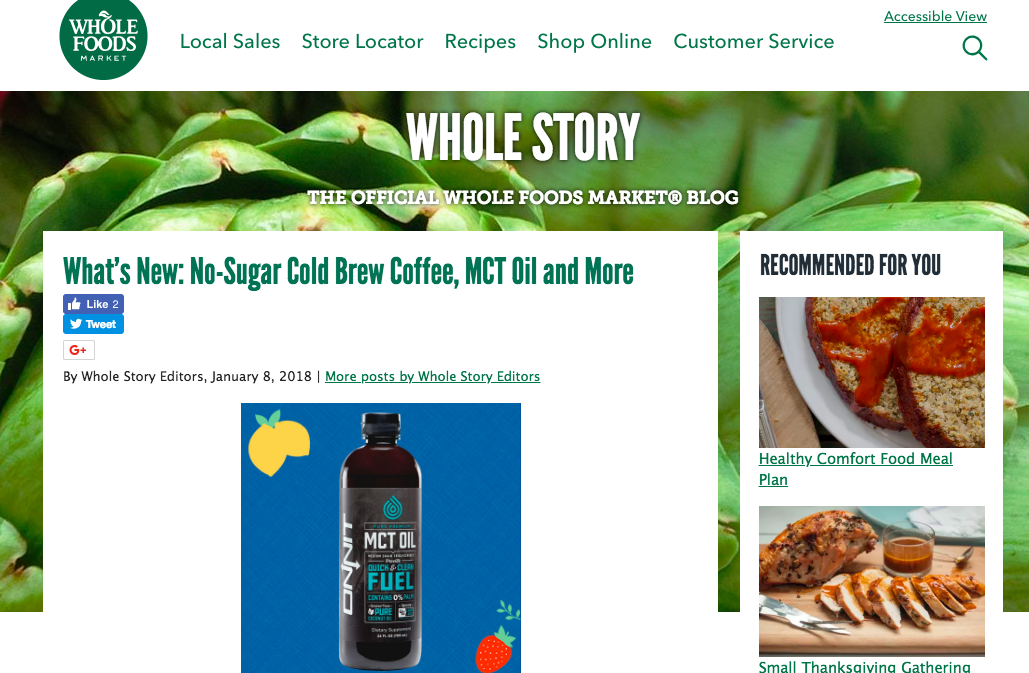Click the Onnit MCT Oil bottle image

[381, 538]
